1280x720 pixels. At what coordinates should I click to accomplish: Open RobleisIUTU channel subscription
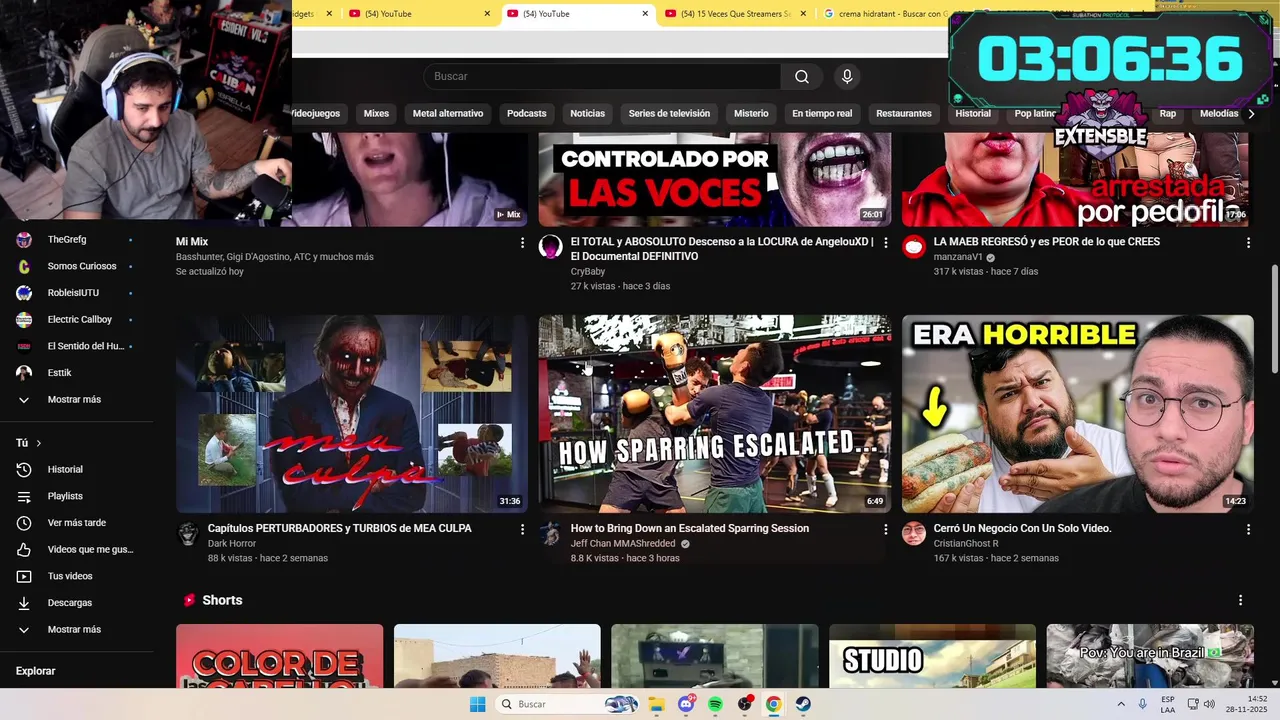[x=75, y=293]
